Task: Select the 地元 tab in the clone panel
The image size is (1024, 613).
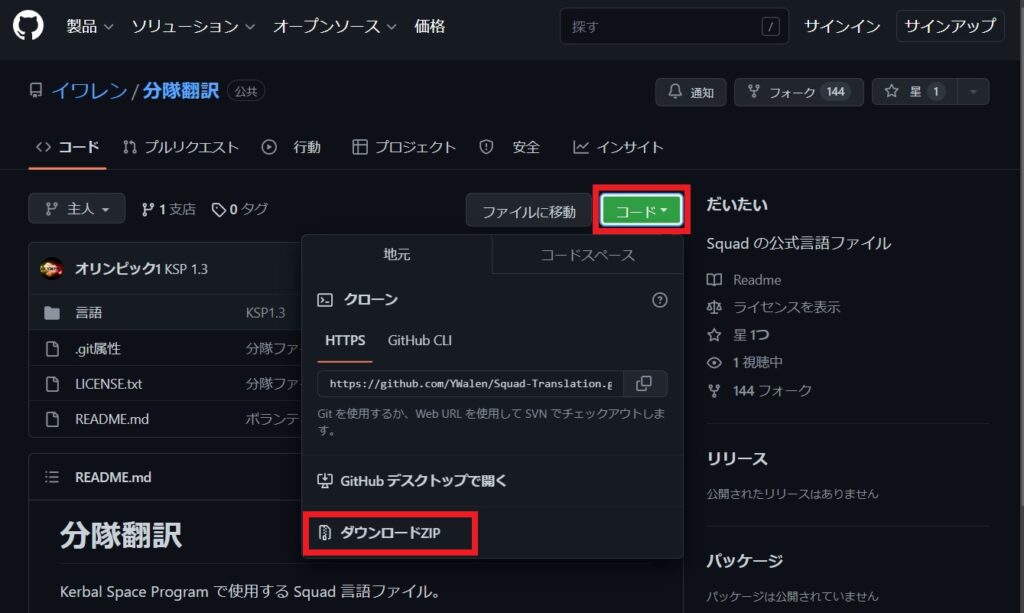Action: tap(396, 255)
